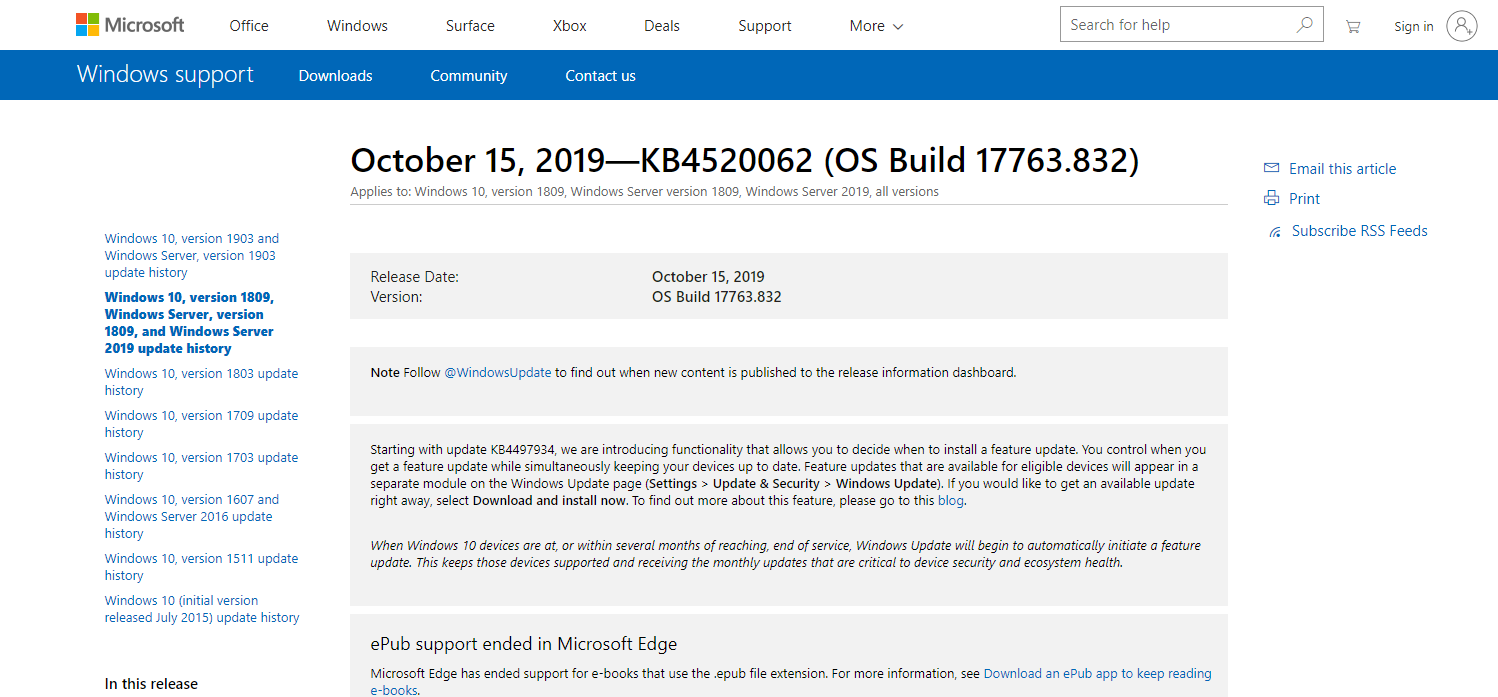Open Windows 10 version 1903 update history
The height and width of the screenshot is (697, 1498).
tap(192, 255)
